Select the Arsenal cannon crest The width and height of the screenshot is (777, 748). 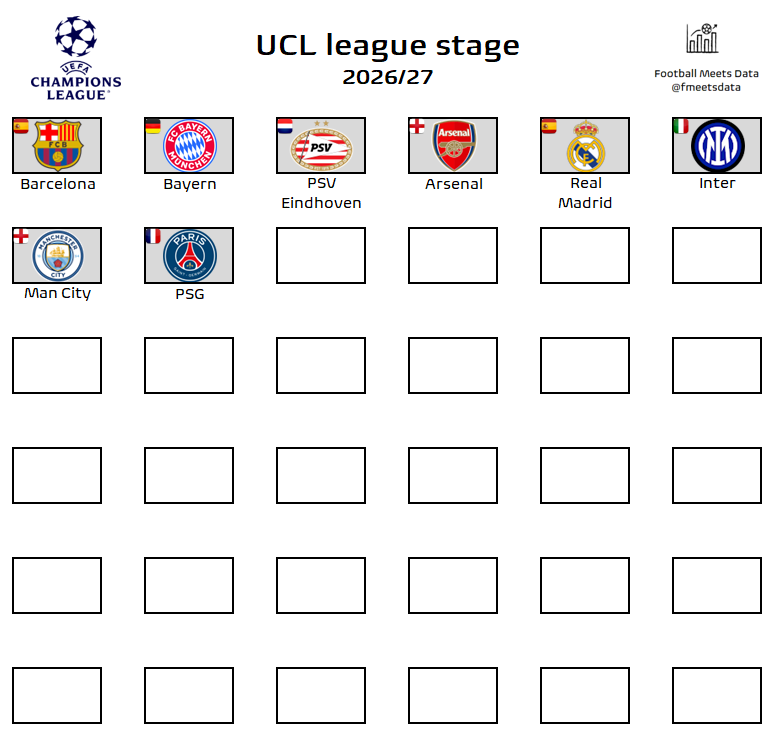[453, 146]
